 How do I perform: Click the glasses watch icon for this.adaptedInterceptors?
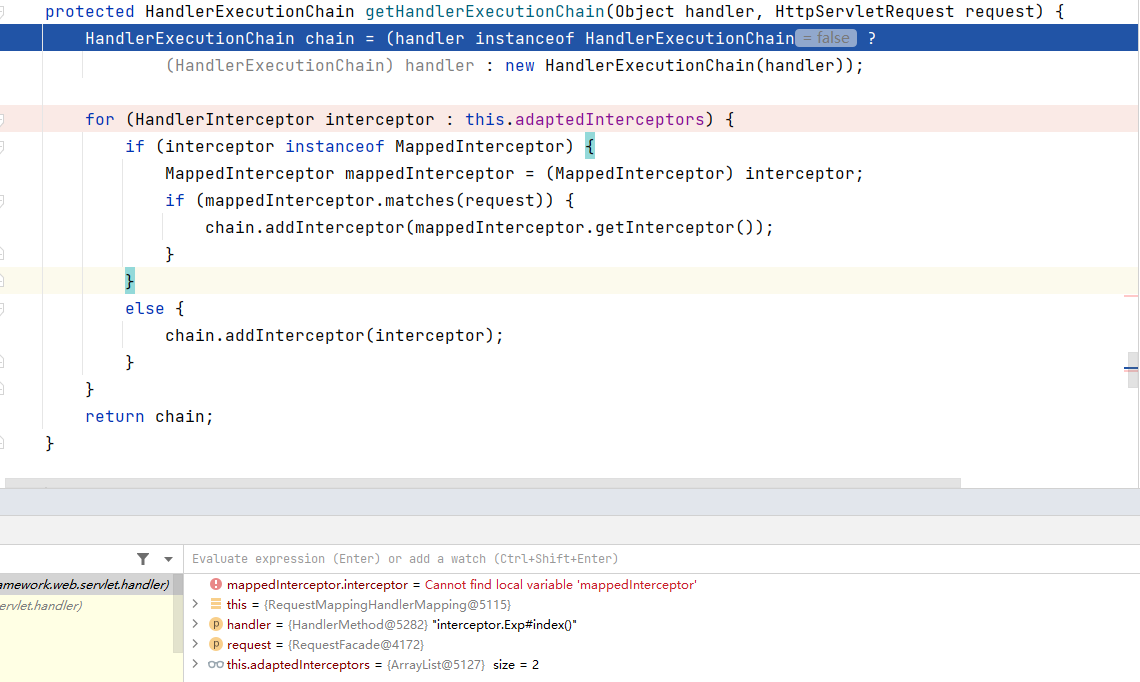click(216, 665)
